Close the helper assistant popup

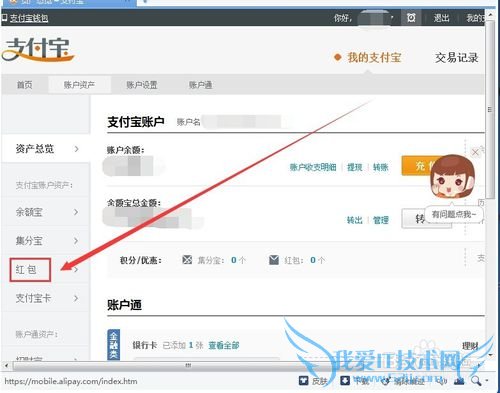pyautogui.click(x=475, y=152)
